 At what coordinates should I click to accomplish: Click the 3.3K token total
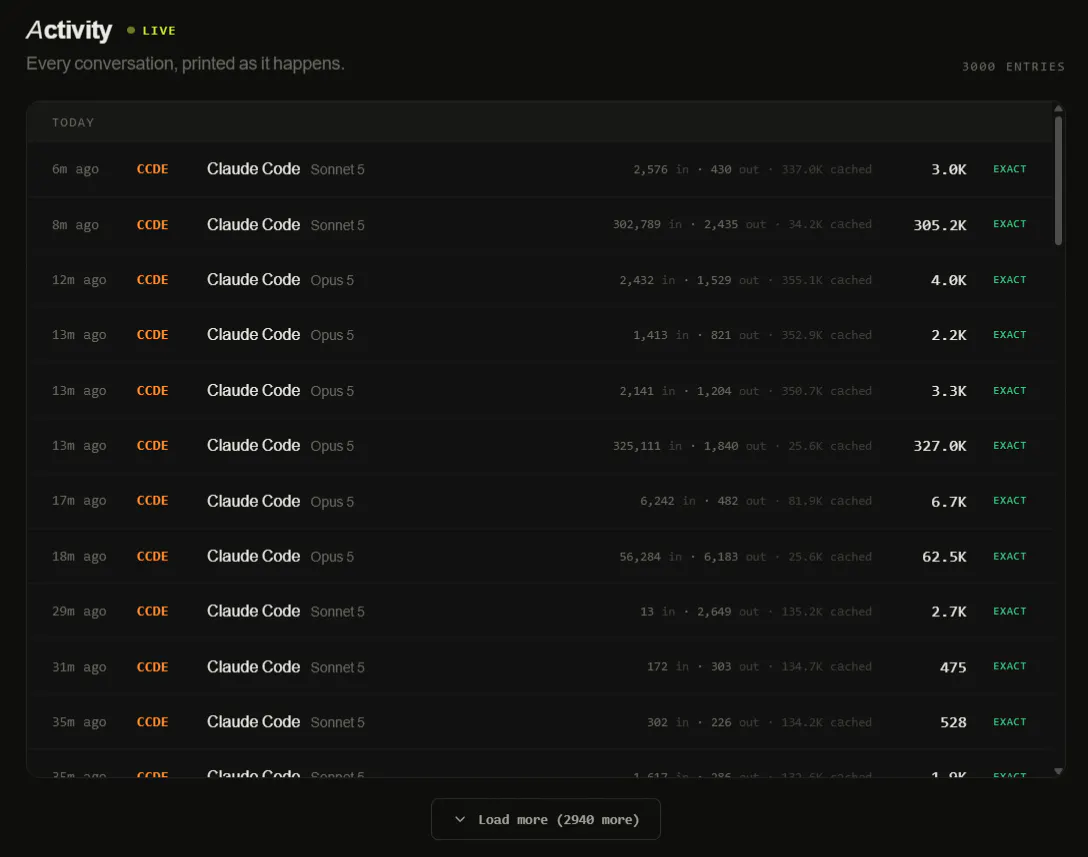tap(949, 391)
